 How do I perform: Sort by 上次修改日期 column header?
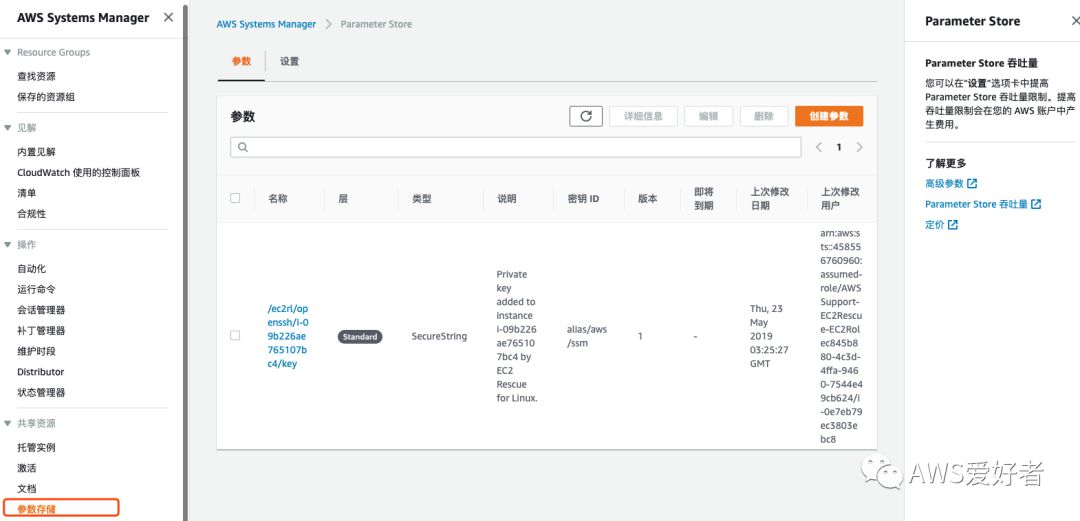[x=769, y=198]
